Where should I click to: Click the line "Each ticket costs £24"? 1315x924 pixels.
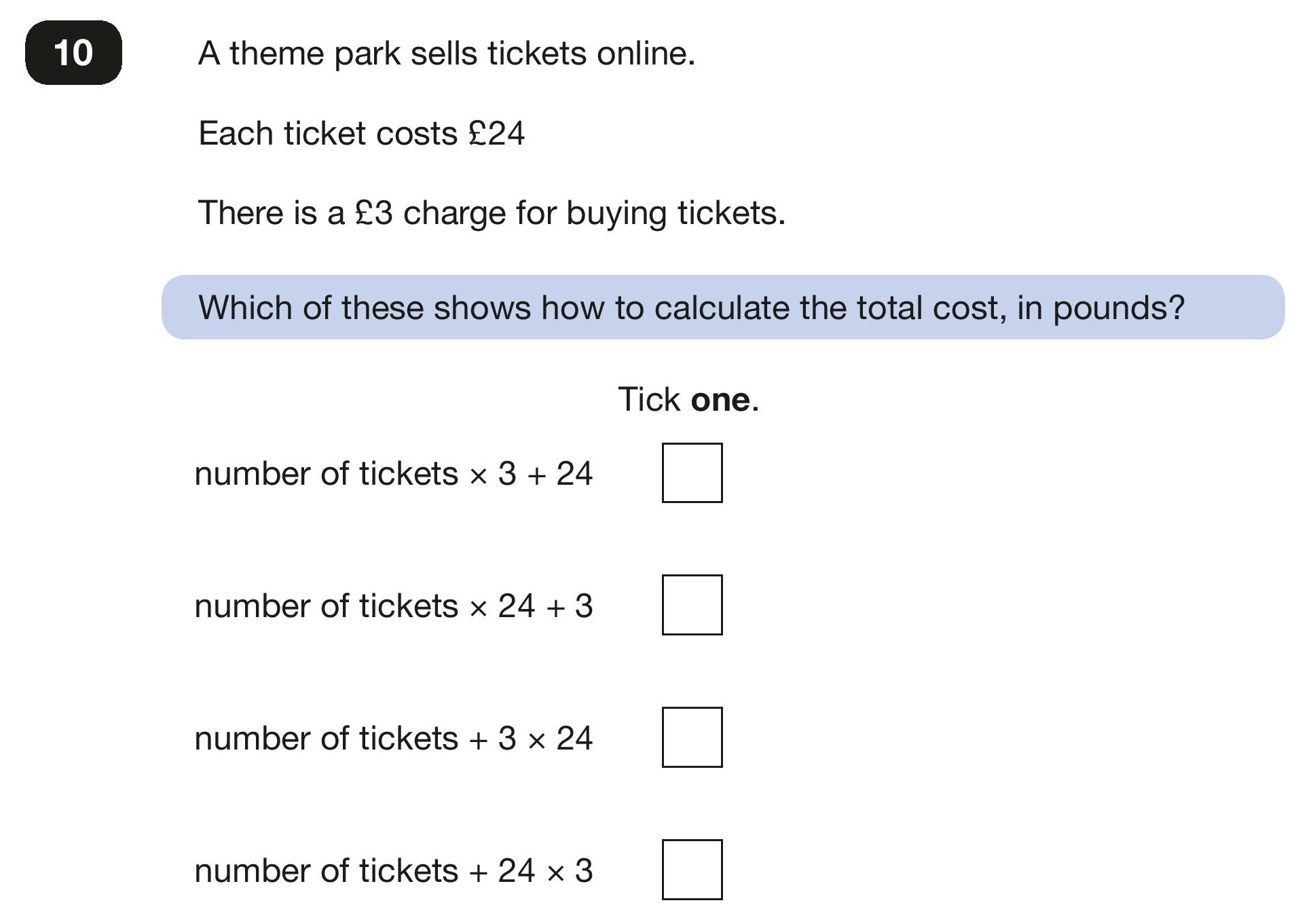coord(361,133)
